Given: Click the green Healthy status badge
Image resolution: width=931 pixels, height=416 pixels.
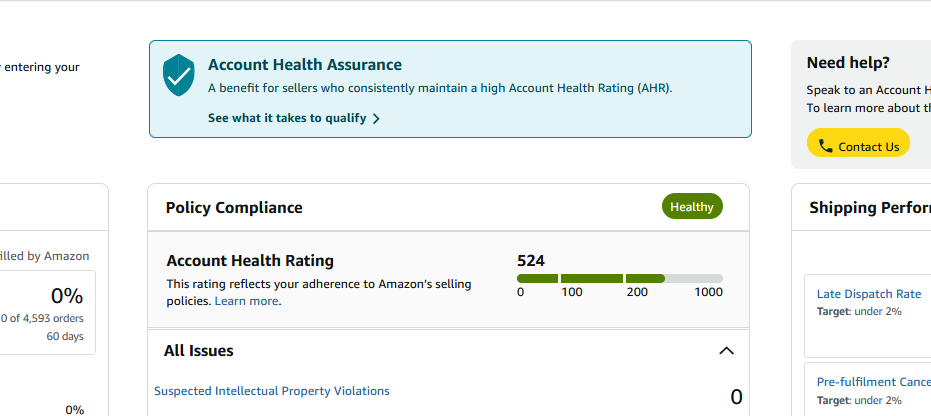Looking at the screenshot, I should click(692, 207).
